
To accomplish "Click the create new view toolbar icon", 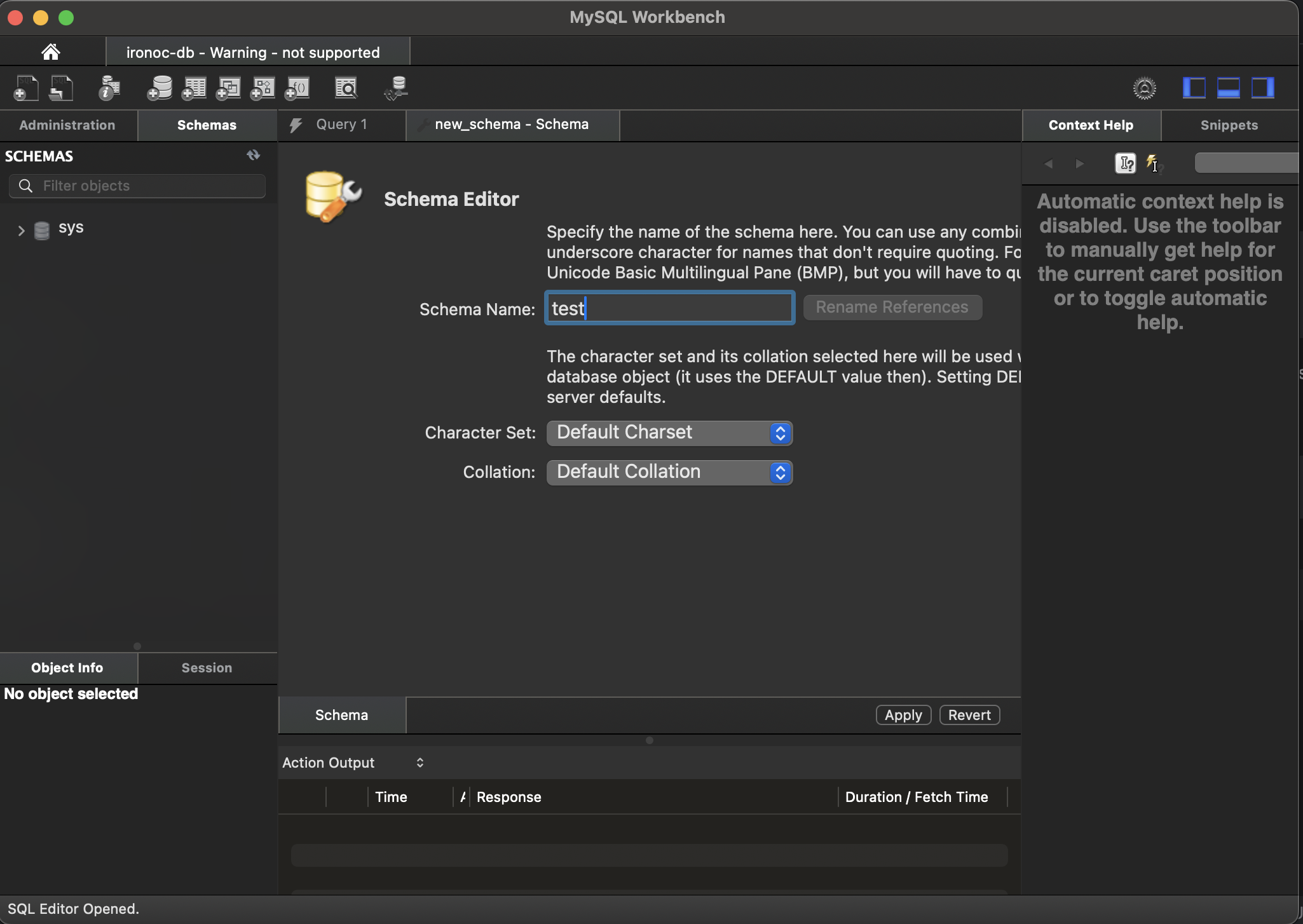I will pos(228,88).
